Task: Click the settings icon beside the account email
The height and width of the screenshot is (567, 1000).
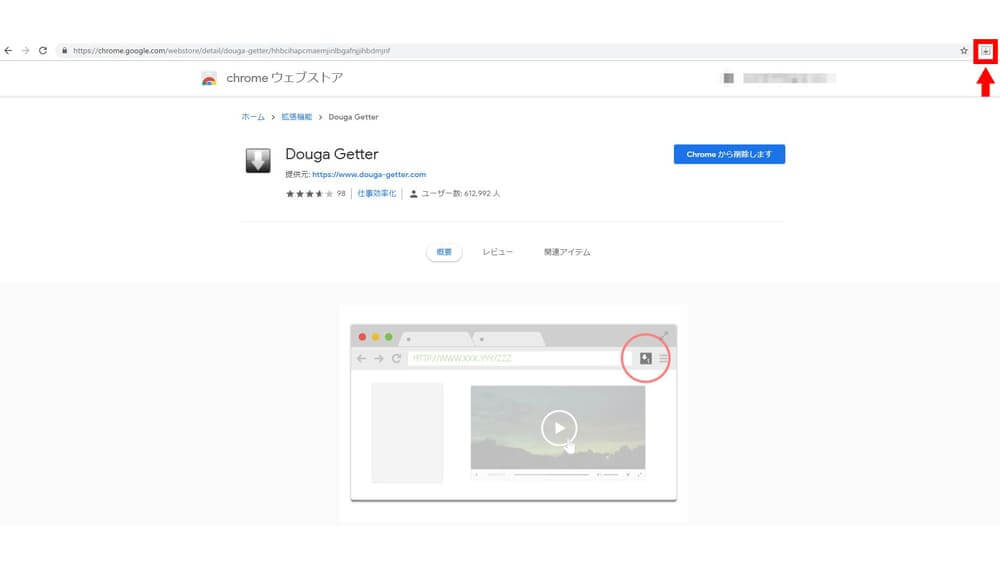Action: click(728, 78)
